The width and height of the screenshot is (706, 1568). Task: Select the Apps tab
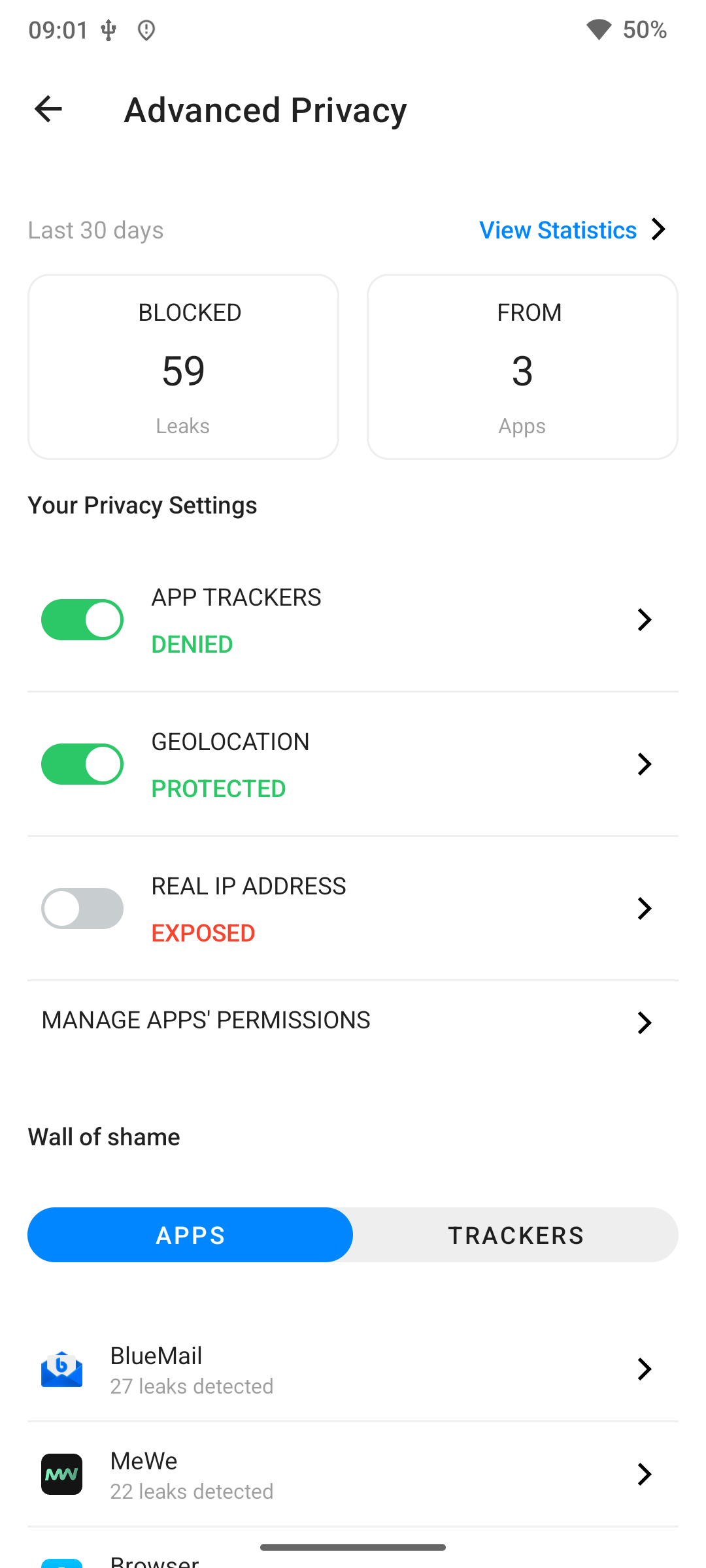[190, 1235]
